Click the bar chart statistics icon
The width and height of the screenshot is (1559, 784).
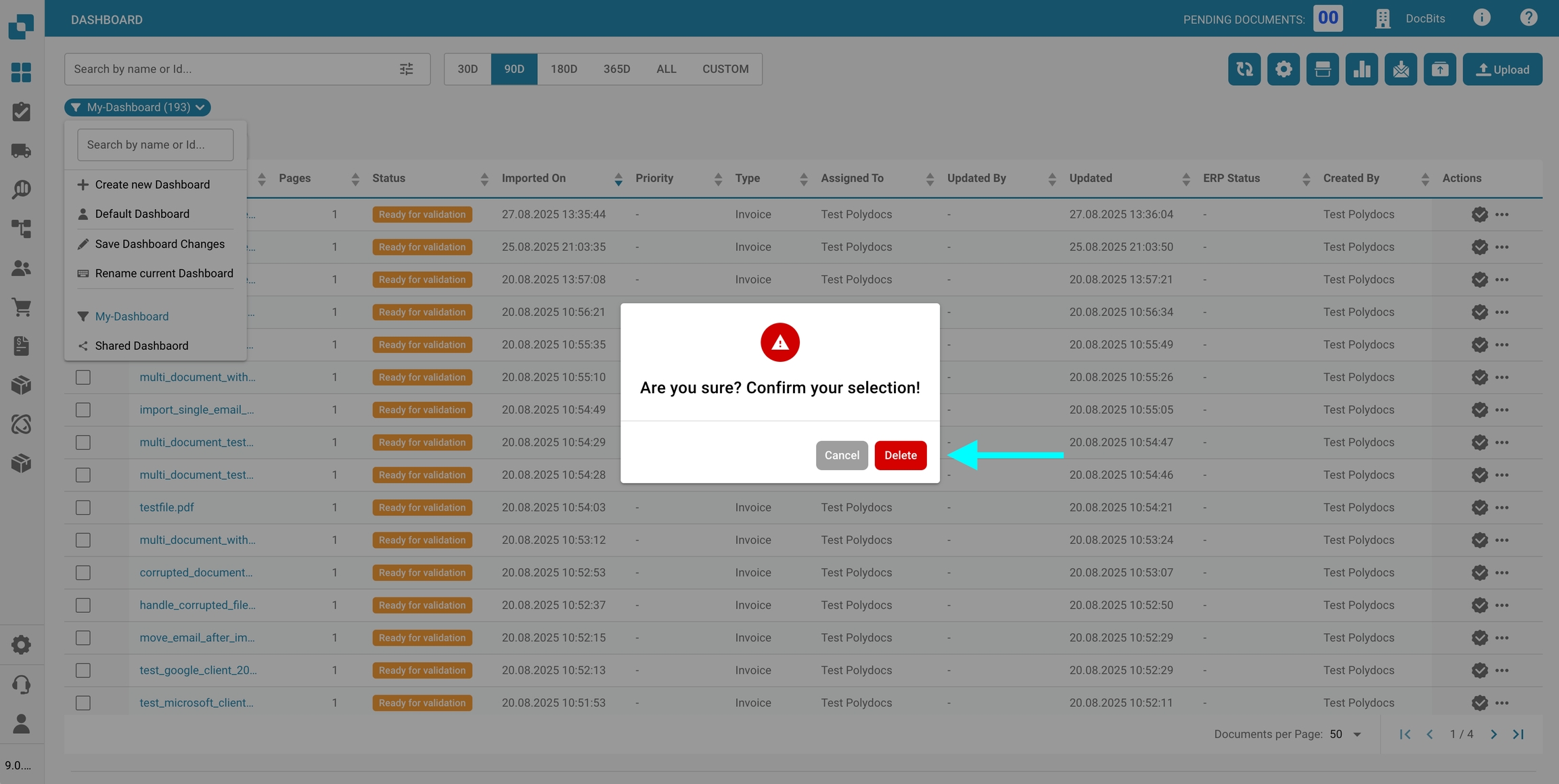pyautogui.click(x=1361, y=69)
